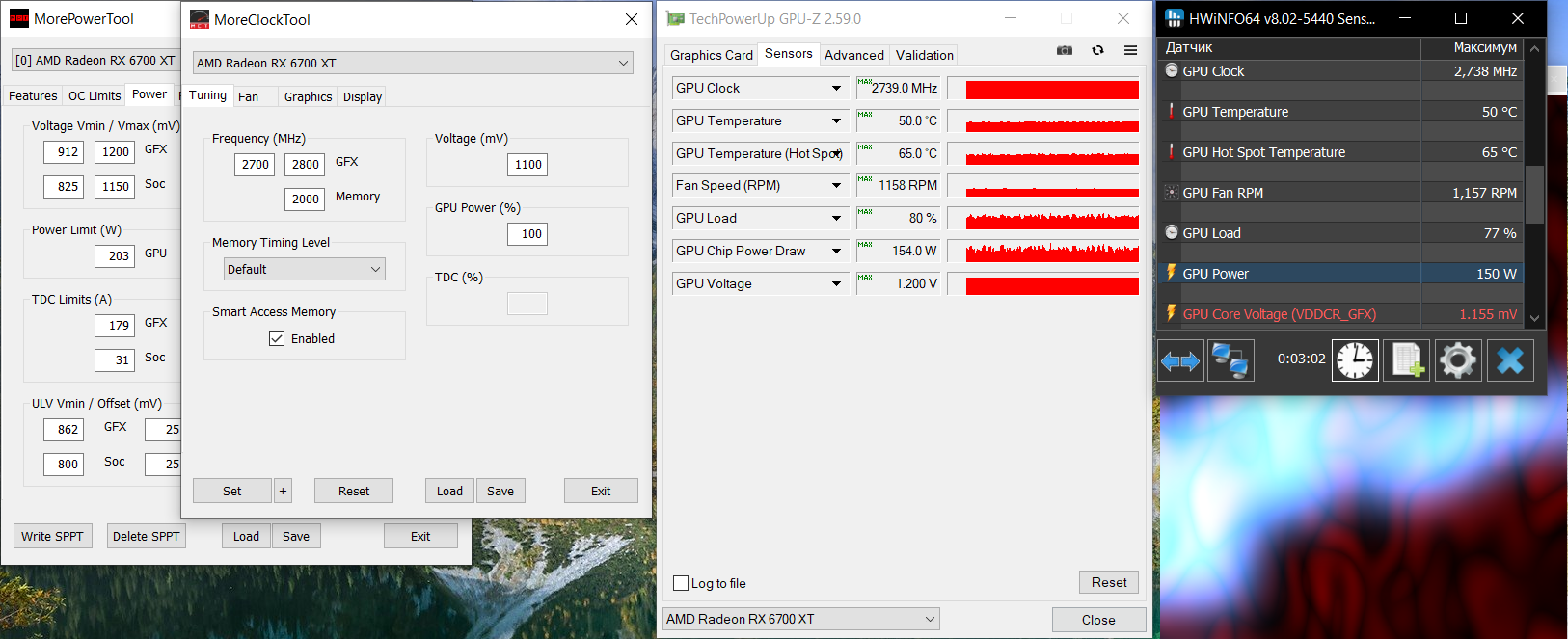Click GPU-Z title bar app icon
Image resolution: width=1568 pixels, height=639 pixels.
pos(675,18)
